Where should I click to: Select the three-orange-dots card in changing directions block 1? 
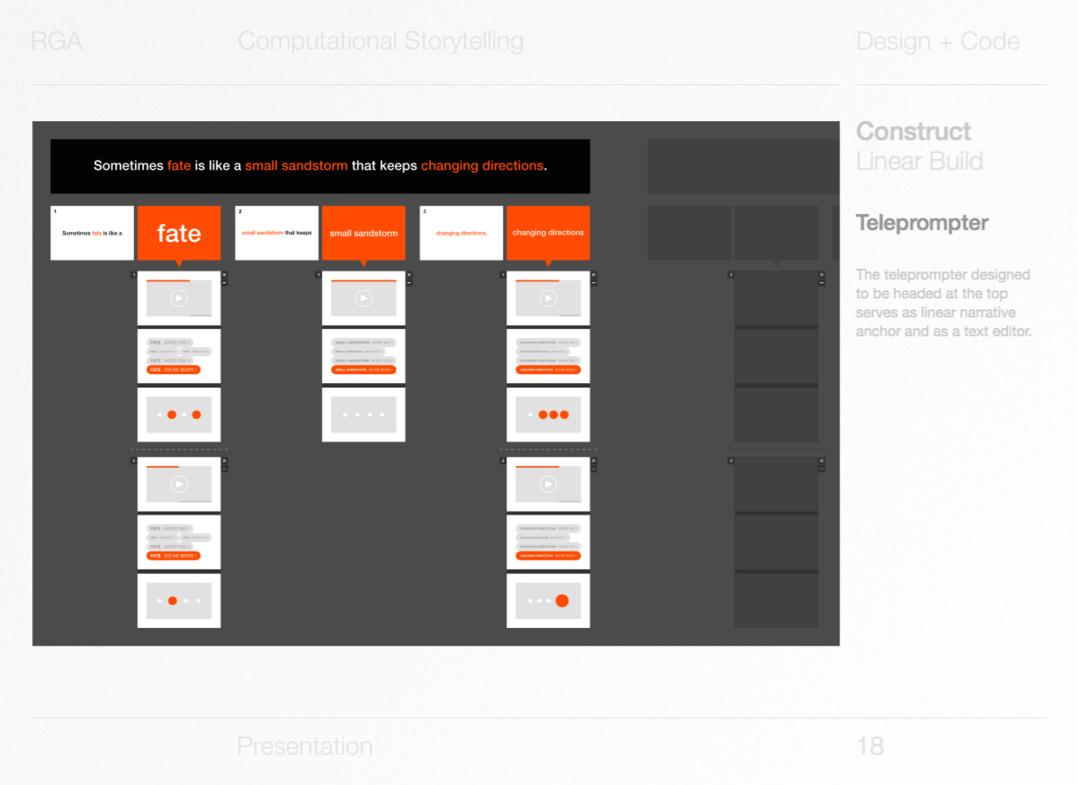tap(548, 414)
